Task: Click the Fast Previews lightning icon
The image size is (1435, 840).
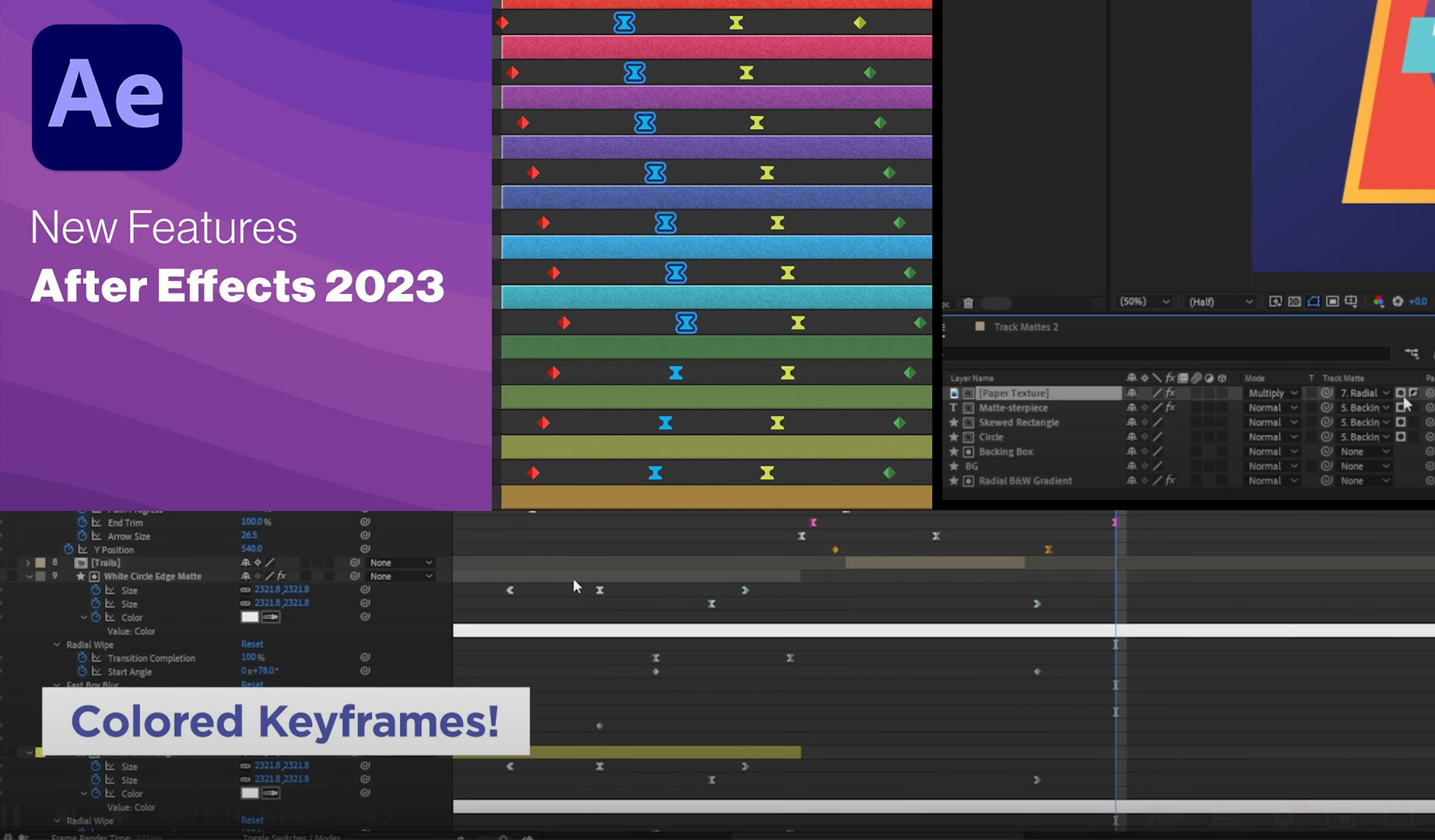Action: click(x=1275, y=302)
